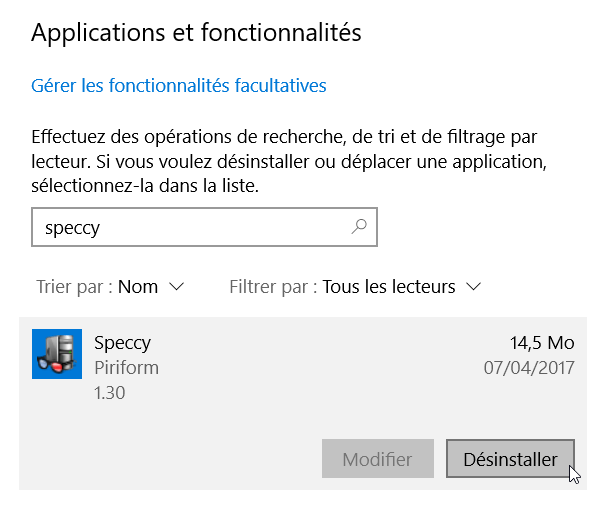The height and width of the screenshot is (516, 610).
Task: Click the greyed Modifier button
Action: [x=378, y=459]
